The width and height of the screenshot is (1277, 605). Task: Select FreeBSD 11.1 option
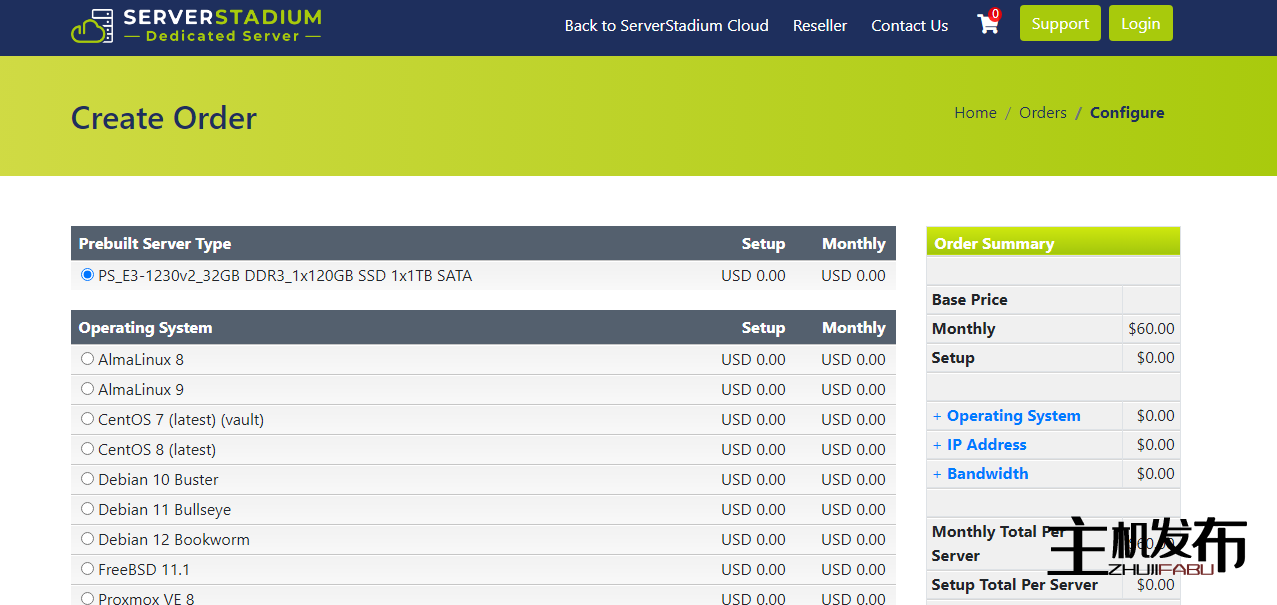click(87, 568)
